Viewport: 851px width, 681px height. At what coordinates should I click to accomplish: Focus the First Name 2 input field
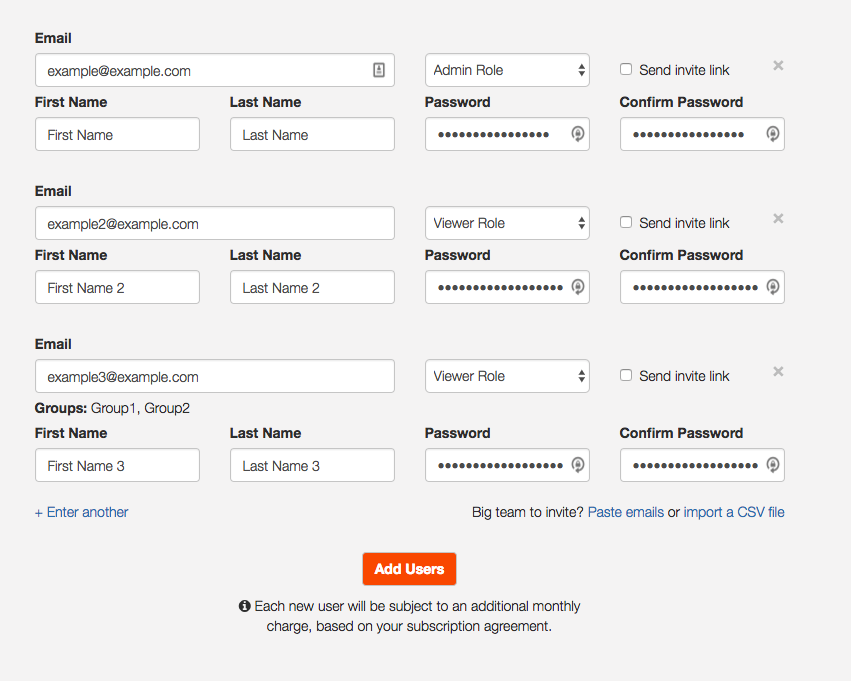click(x=117, y=287)
